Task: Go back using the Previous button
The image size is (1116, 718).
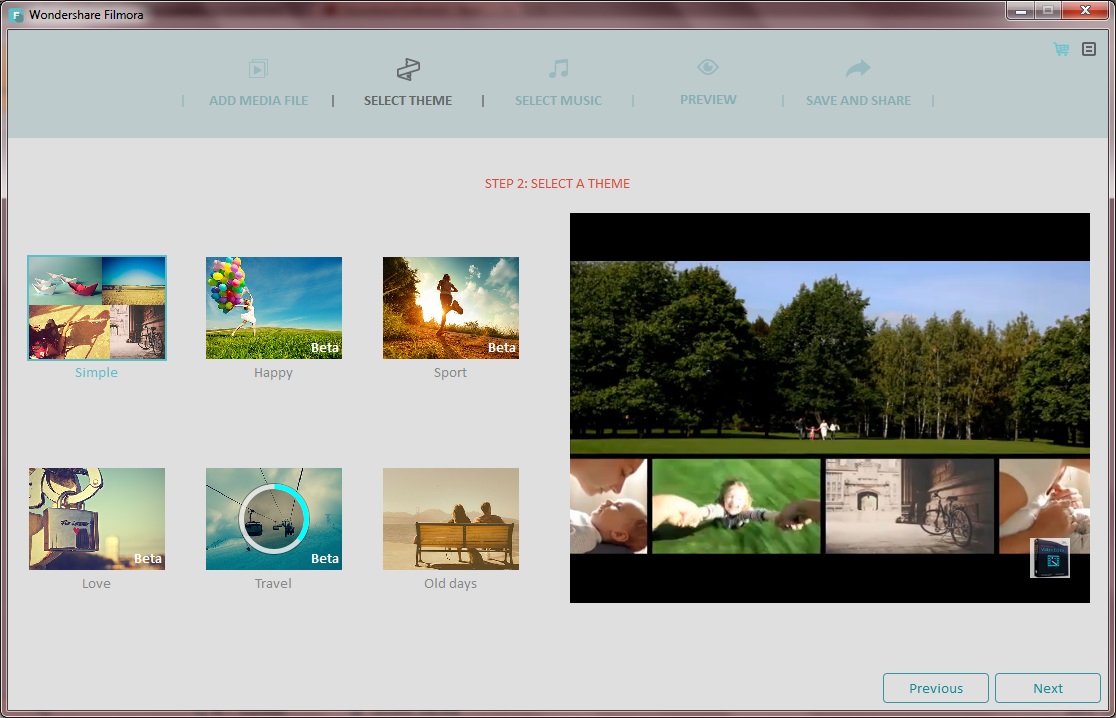Action: pos(935,688)
